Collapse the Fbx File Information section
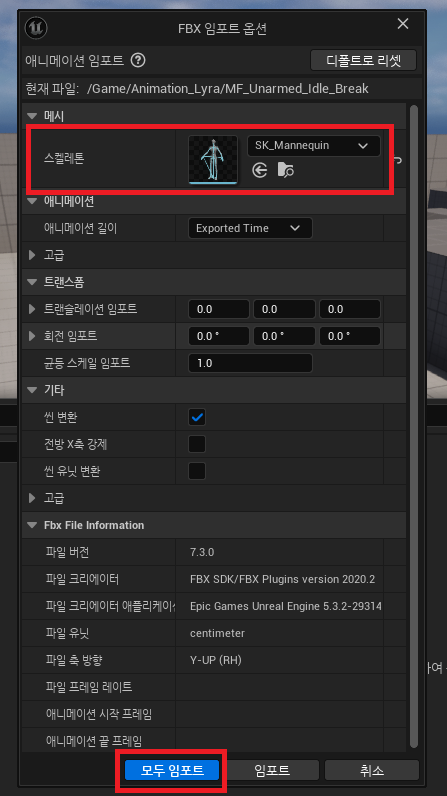This screenshot has width=447, height=796. coord(33,525)
